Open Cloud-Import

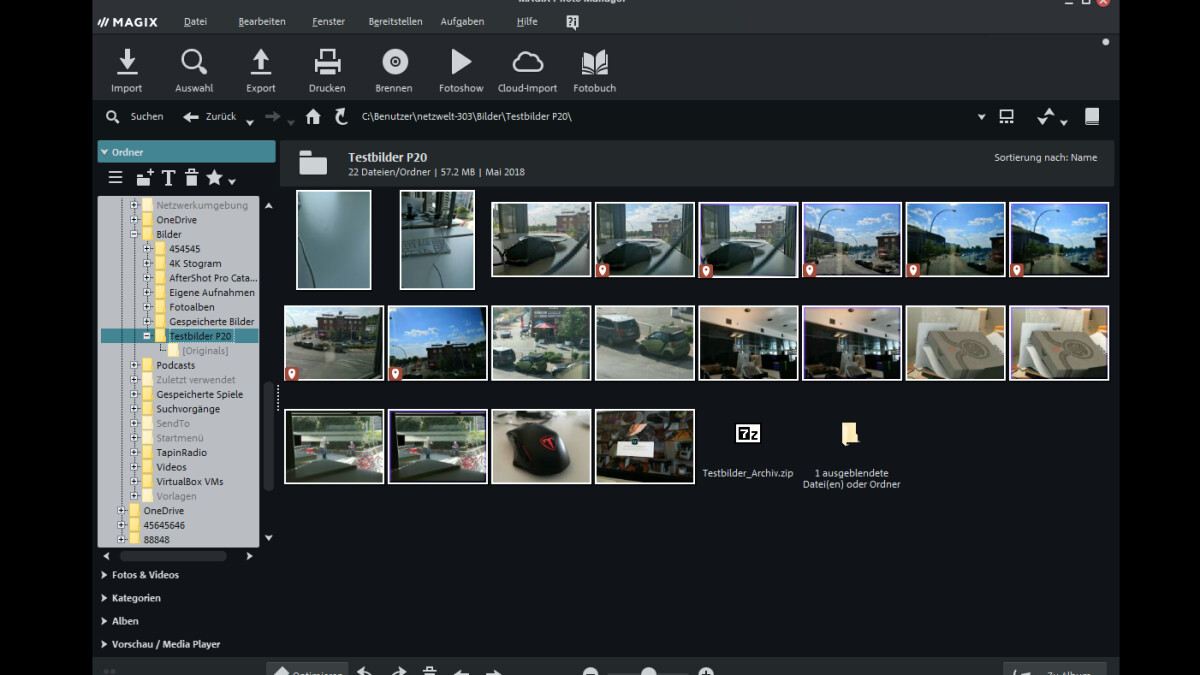[527, 71]
